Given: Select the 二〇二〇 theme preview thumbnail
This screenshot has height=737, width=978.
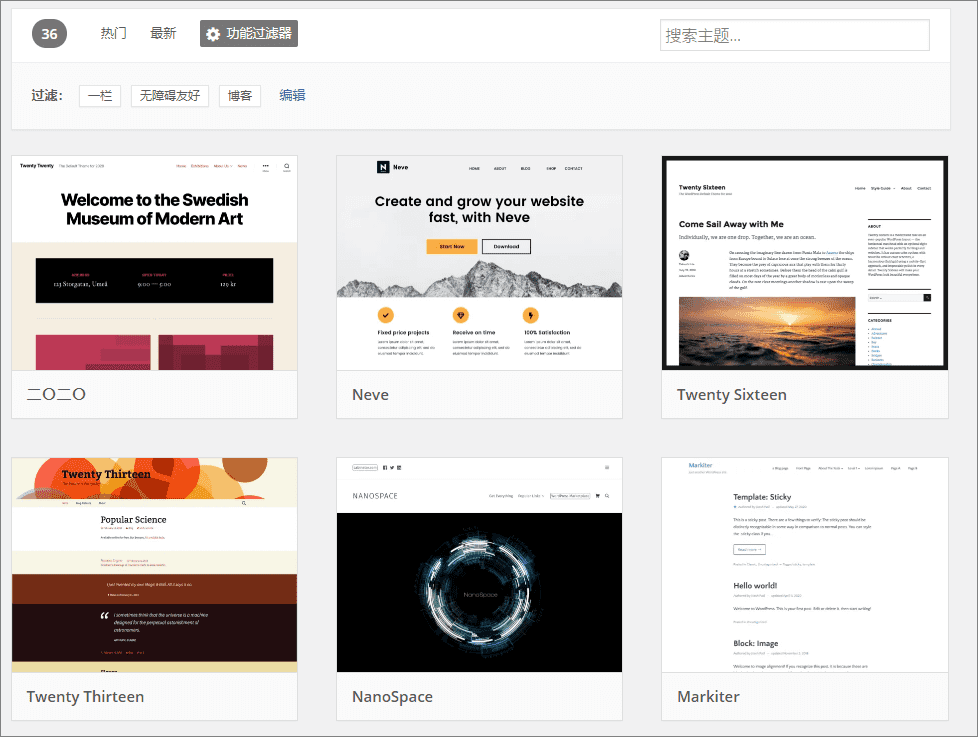Looking at the screenshot, I should [155, 263].
